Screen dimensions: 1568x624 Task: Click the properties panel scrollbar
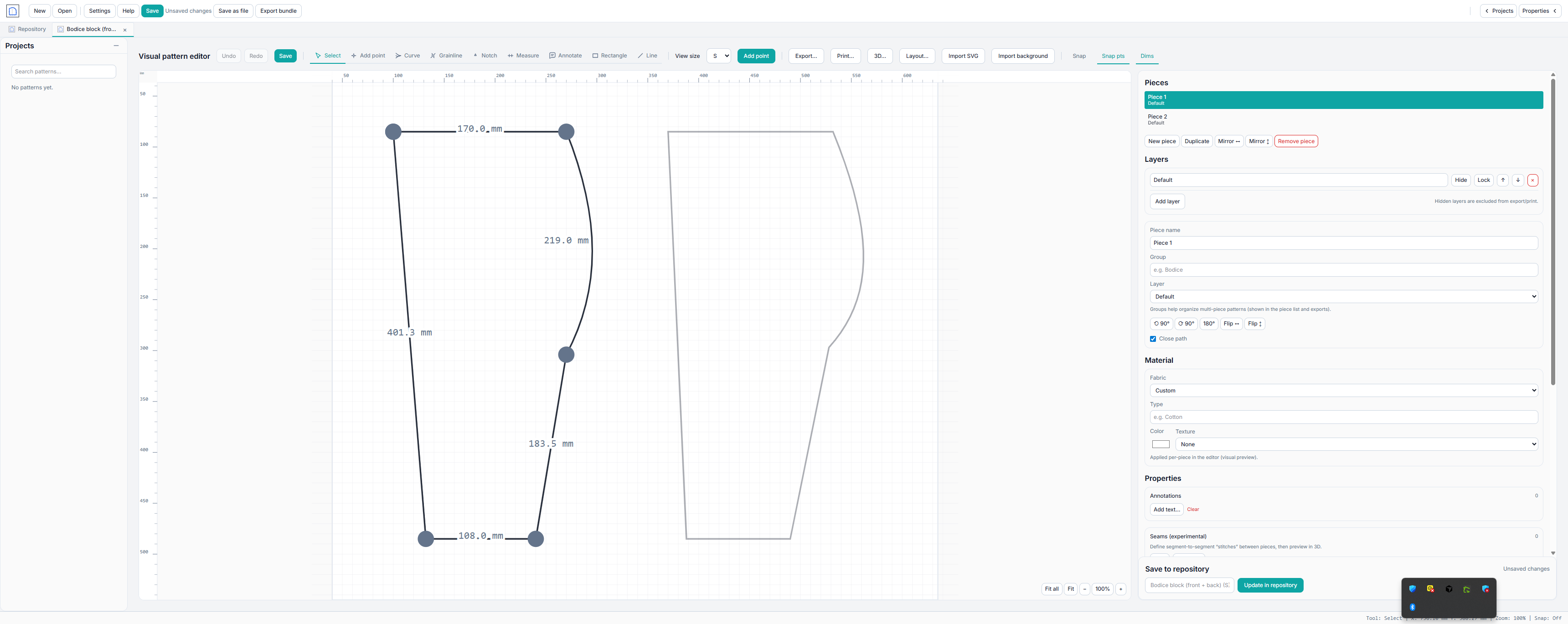[x=1553, y=232]
